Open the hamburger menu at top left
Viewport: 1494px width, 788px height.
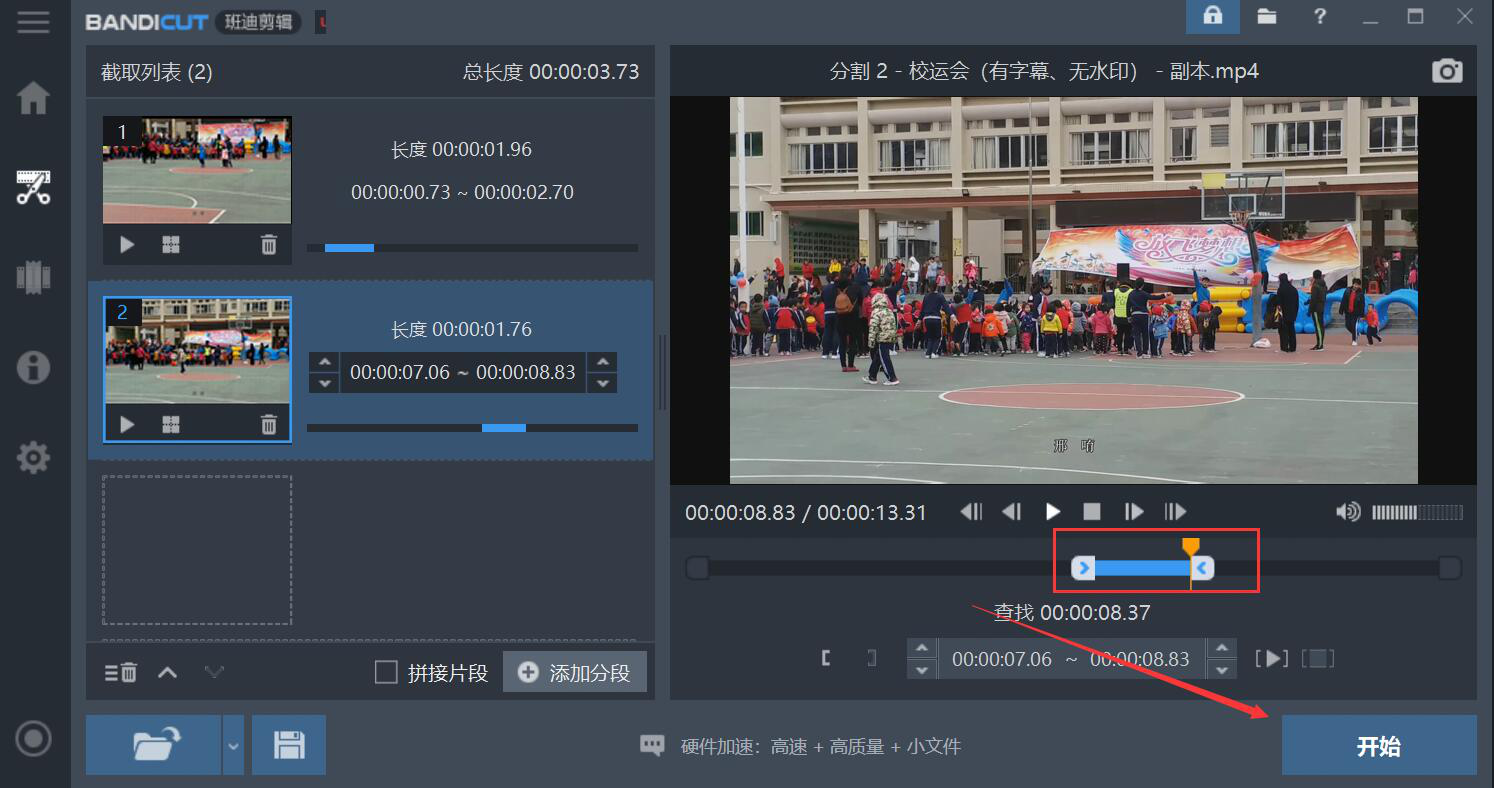click(x=33, y=22)
